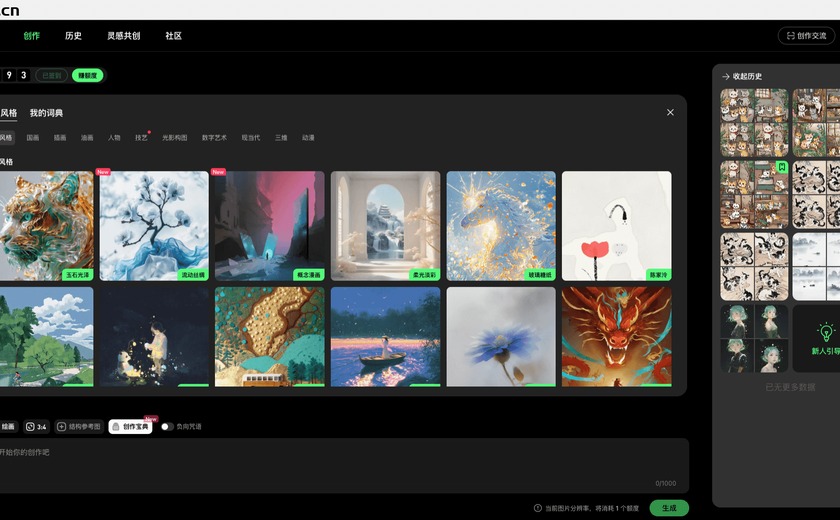
Task: Add a 结构参考图 reference image
Action: 79,427
